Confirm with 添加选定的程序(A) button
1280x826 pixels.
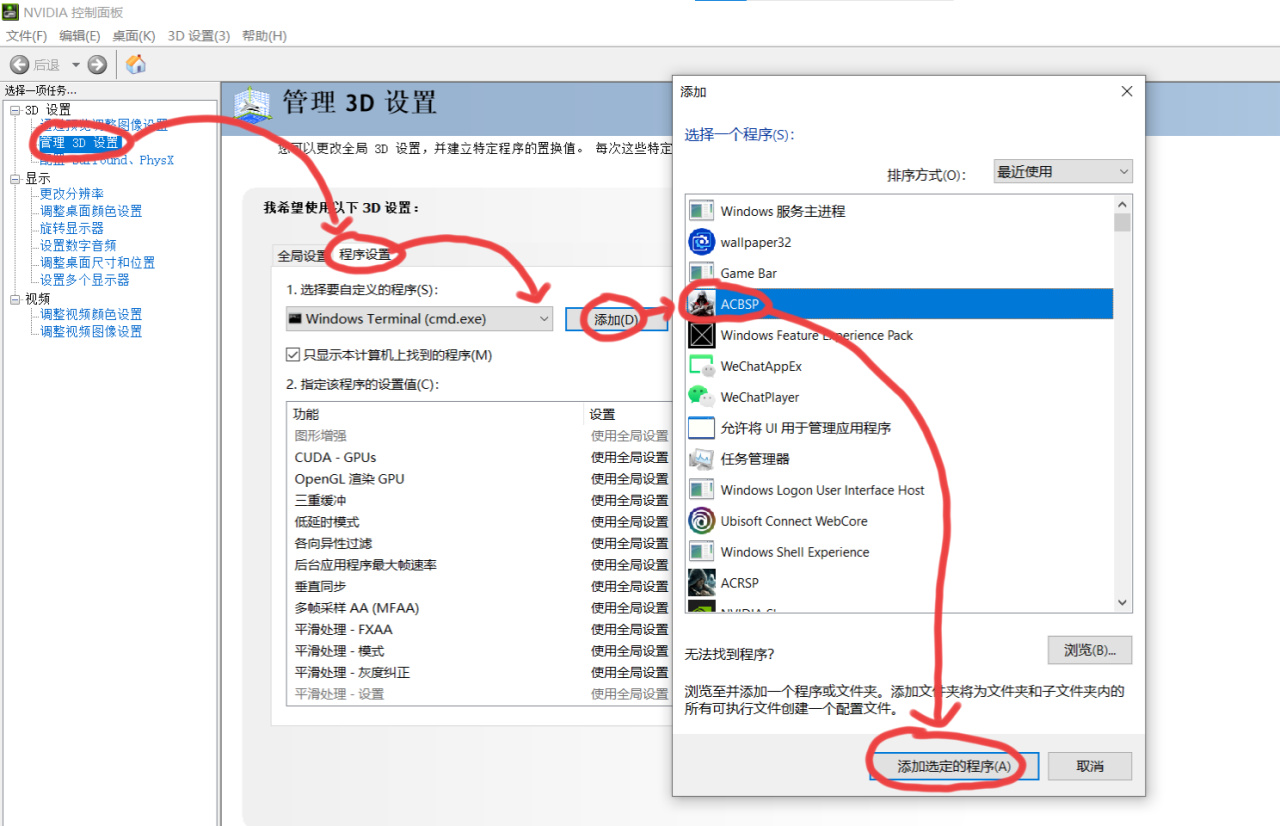tap(954, 767)
